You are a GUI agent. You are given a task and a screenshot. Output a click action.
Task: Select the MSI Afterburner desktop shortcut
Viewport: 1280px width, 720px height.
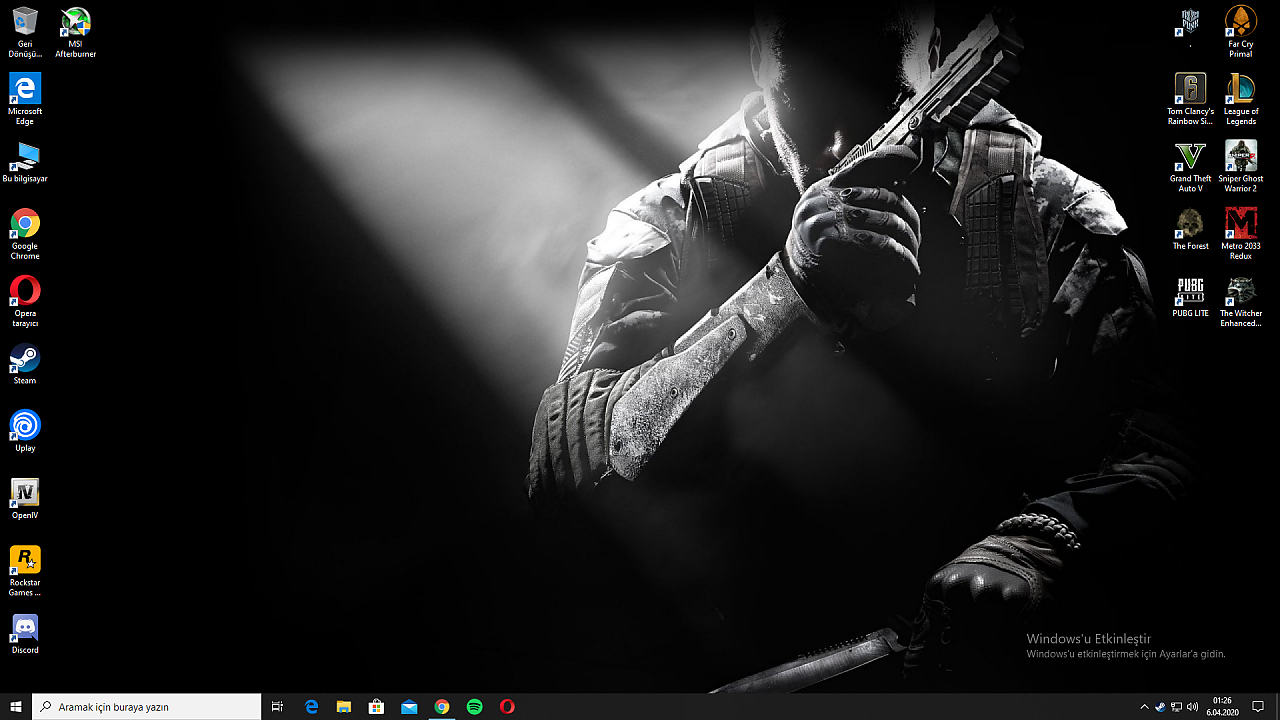(75, 32)
